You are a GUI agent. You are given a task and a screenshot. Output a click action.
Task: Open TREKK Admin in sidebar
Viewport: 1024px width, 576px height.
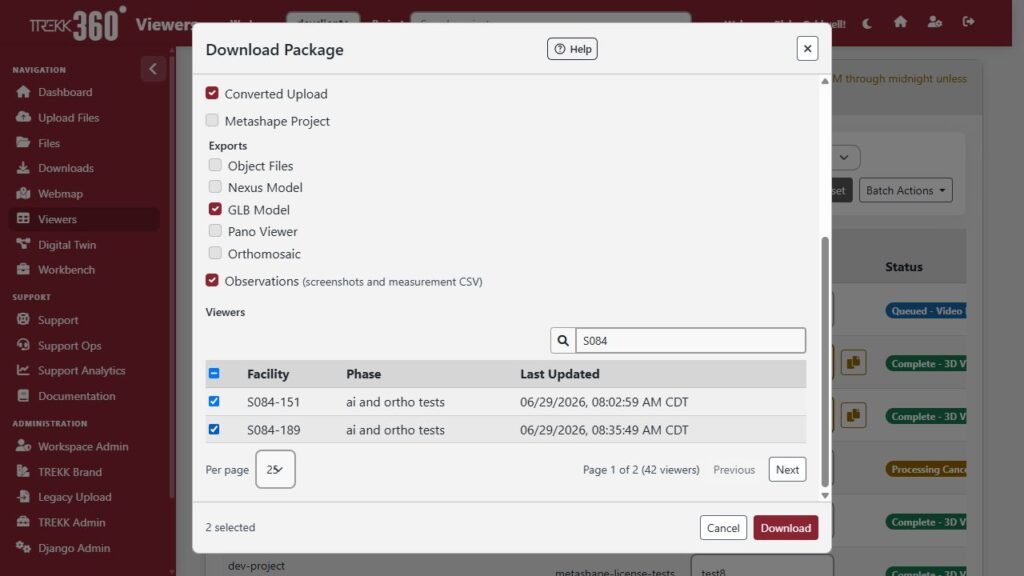pyautogui.click(x=71, y=522)
